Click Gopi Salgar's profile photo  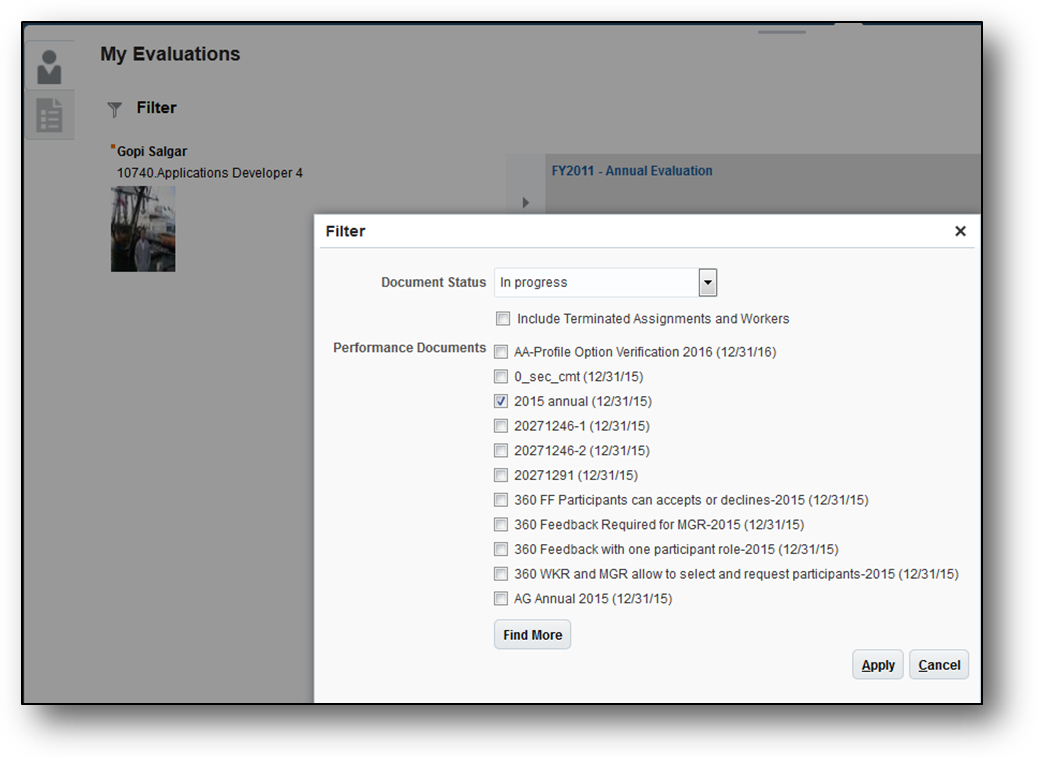143,229
